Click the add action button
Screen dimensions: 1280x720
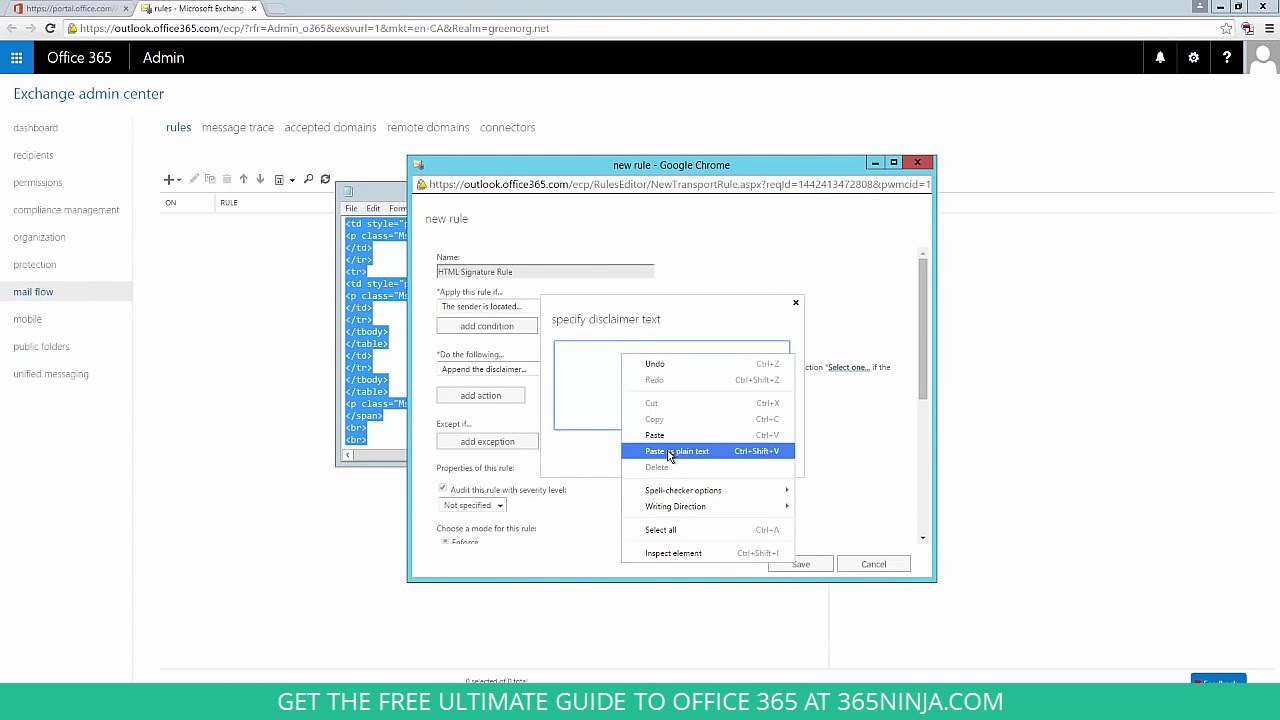point(481,396)
